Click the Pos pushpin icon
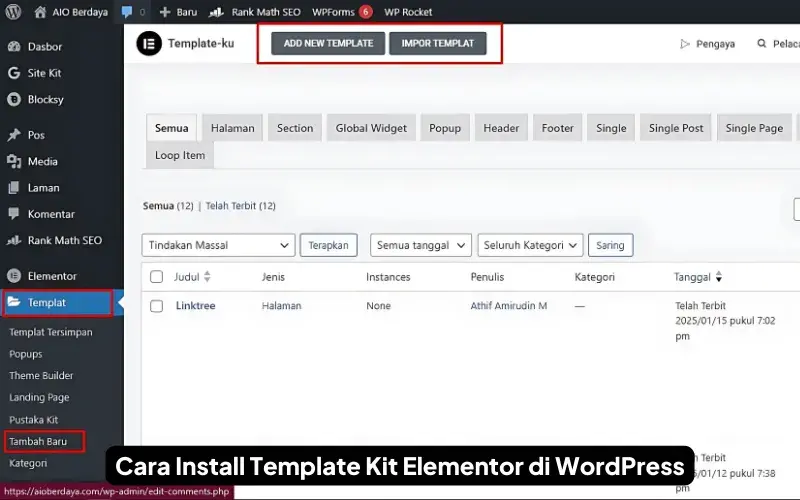Screen dimensions: 800x500 pos(14,135)
